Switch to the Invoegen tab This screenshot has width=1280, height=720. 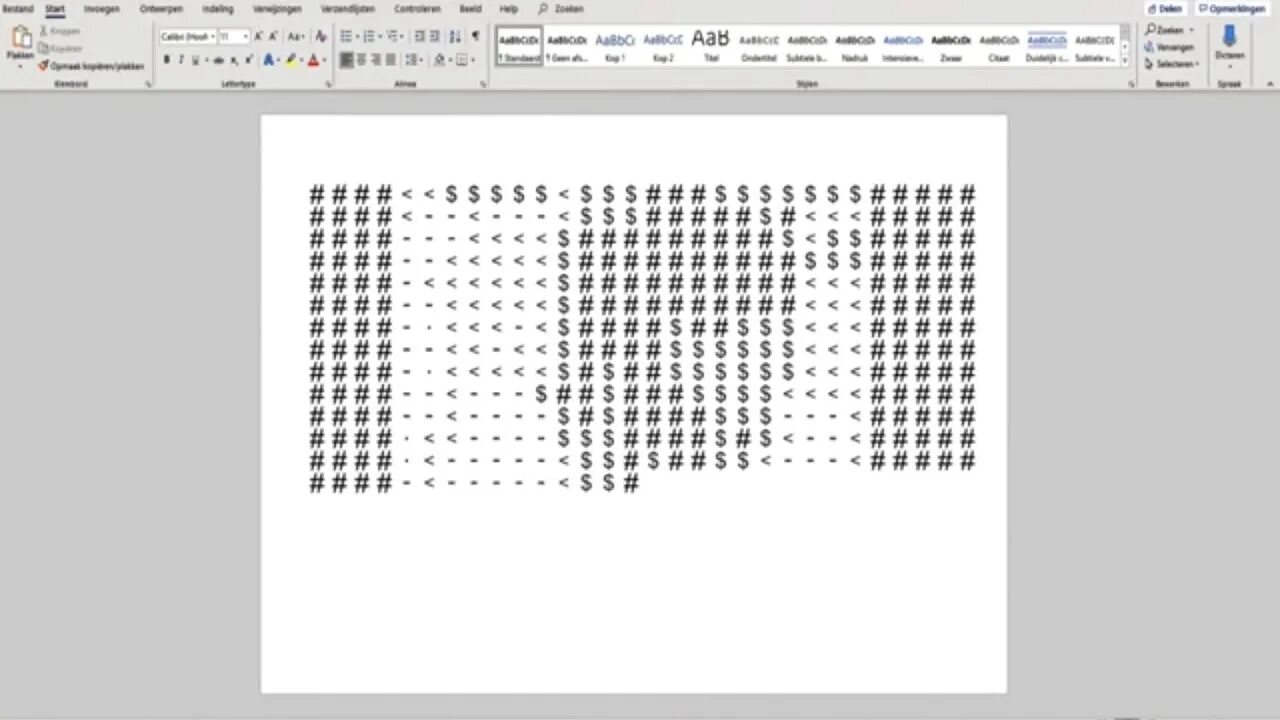point(101,9)
